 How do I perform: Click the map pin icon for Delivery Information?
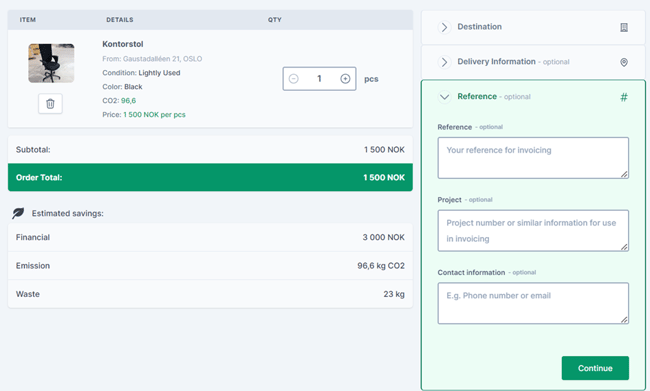tap(623, 62)
